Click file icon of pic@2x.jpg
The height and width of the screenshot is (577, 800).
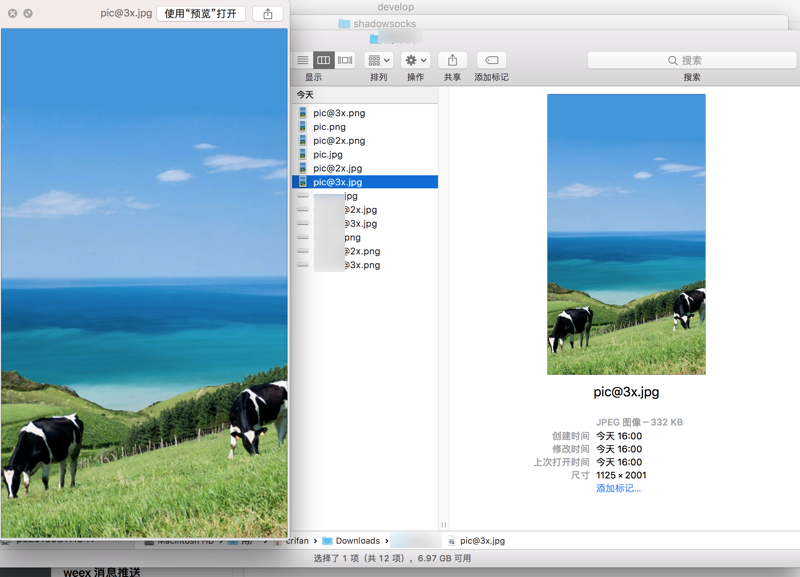click(303, 168)
